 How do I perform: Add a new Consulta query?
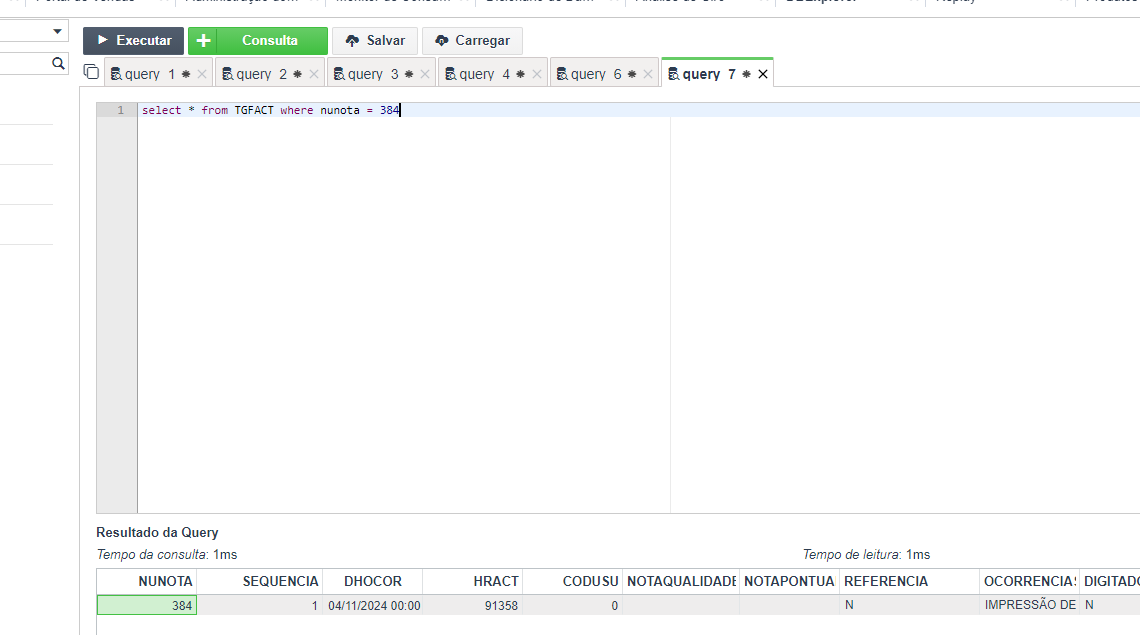pos(258,41)
